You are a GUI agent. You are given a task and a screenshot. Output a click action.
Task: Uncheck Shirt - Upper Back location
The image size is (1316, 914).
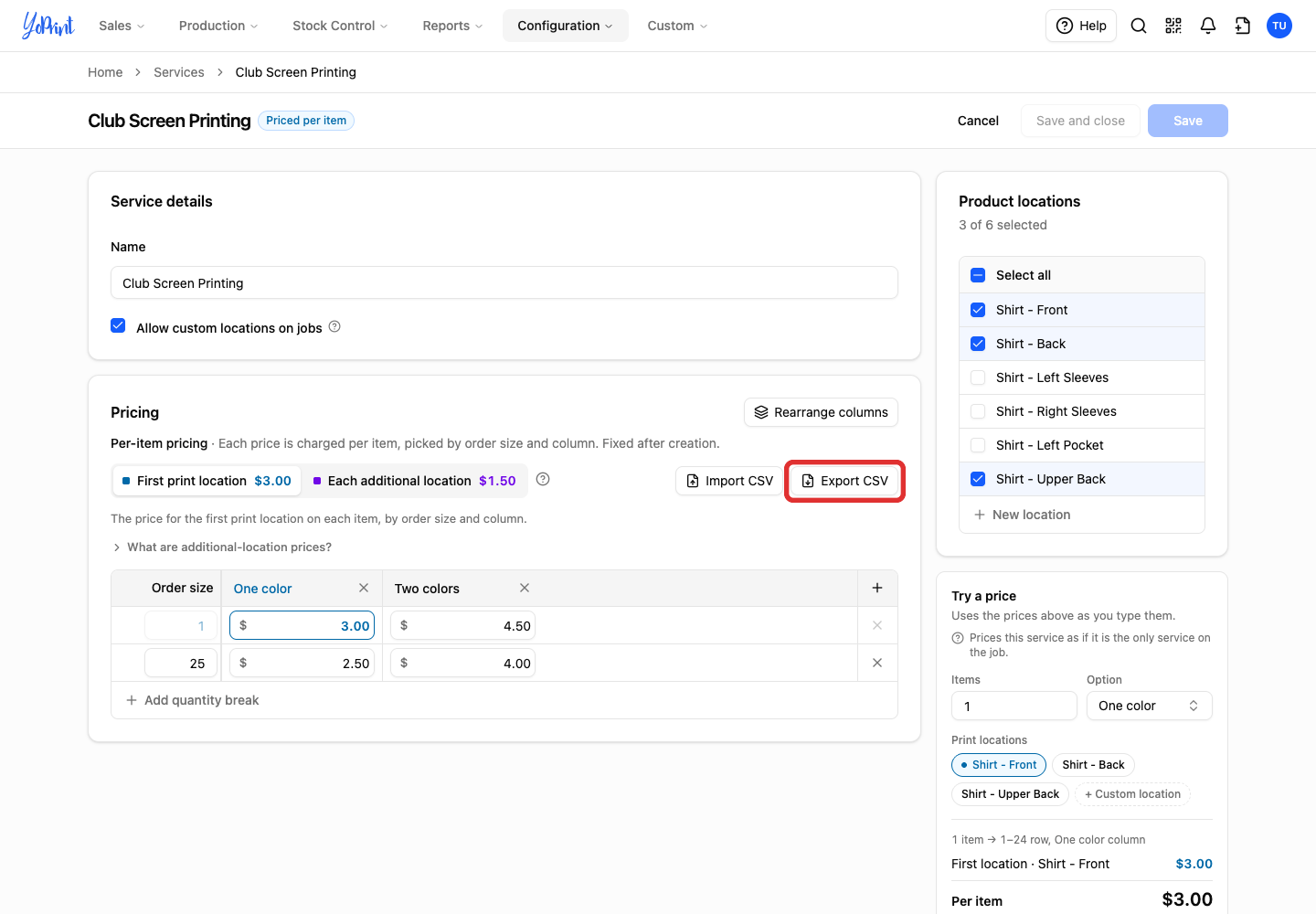[x=978, y=479]
